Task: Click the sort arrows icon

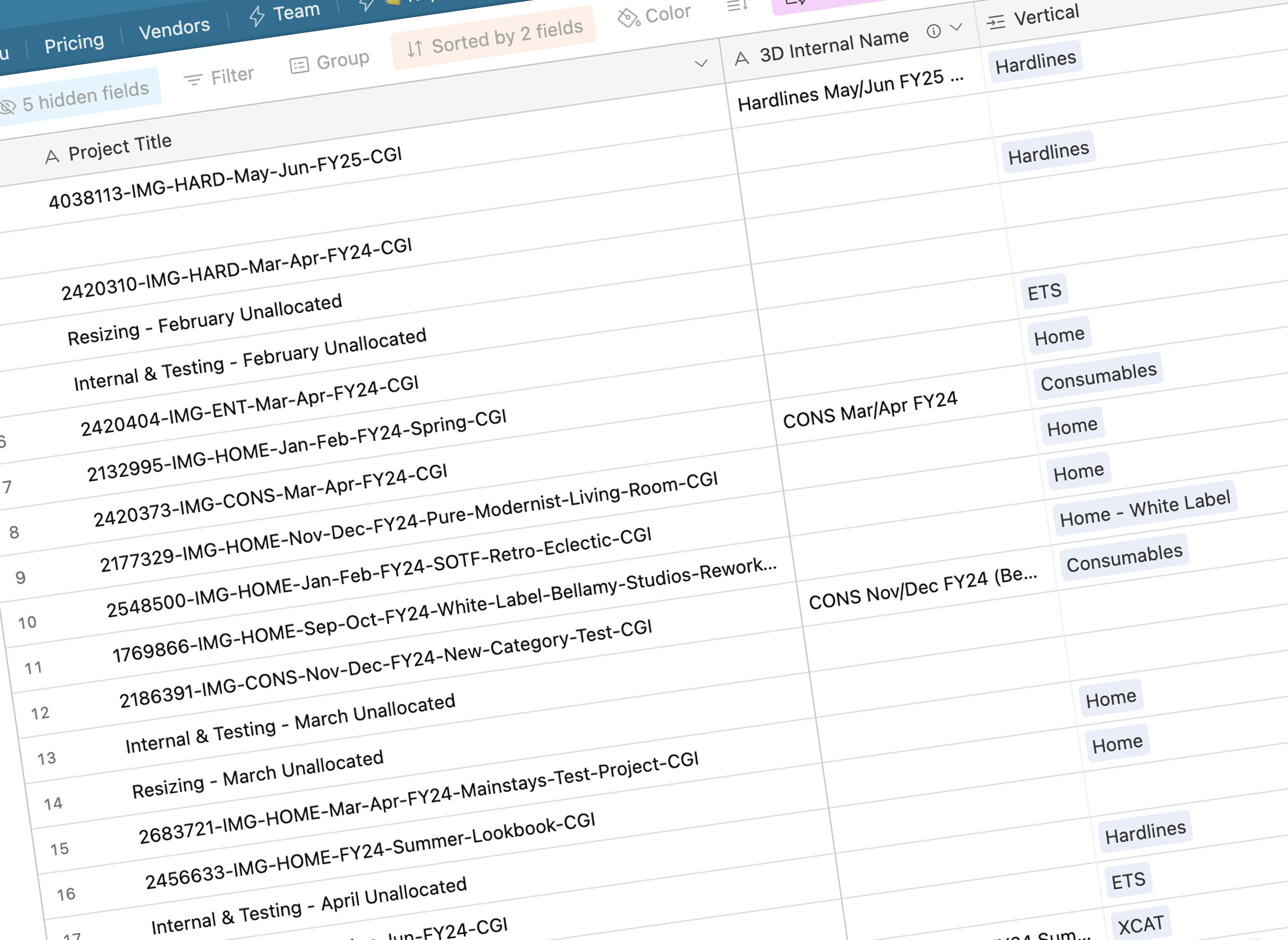Action: click(414, 49)
